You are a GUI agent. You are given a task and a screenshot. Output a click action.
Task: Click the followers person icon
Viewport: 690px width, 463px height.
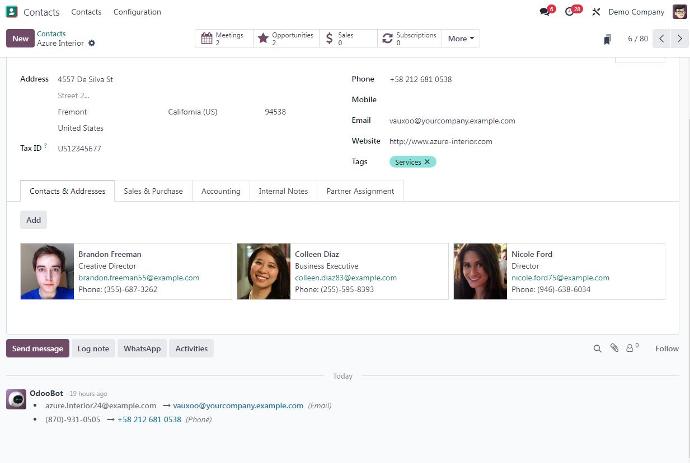630,348
